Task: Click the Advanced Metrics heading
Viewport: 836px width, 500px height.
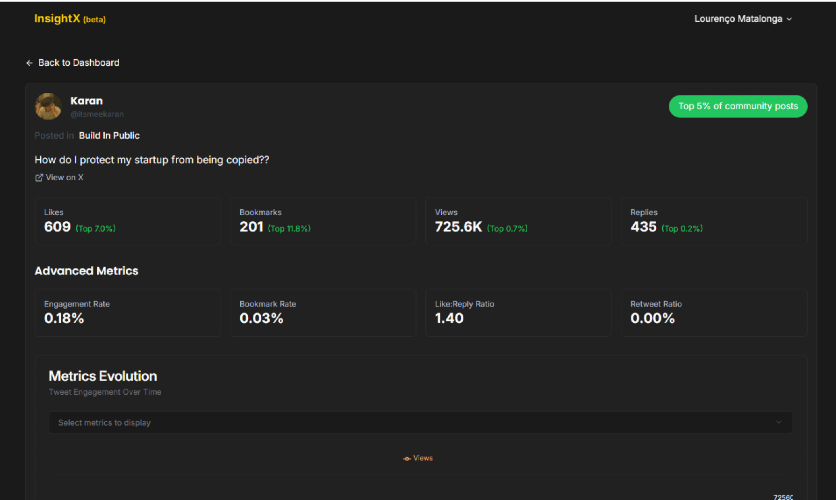Action: click(86, 271)
